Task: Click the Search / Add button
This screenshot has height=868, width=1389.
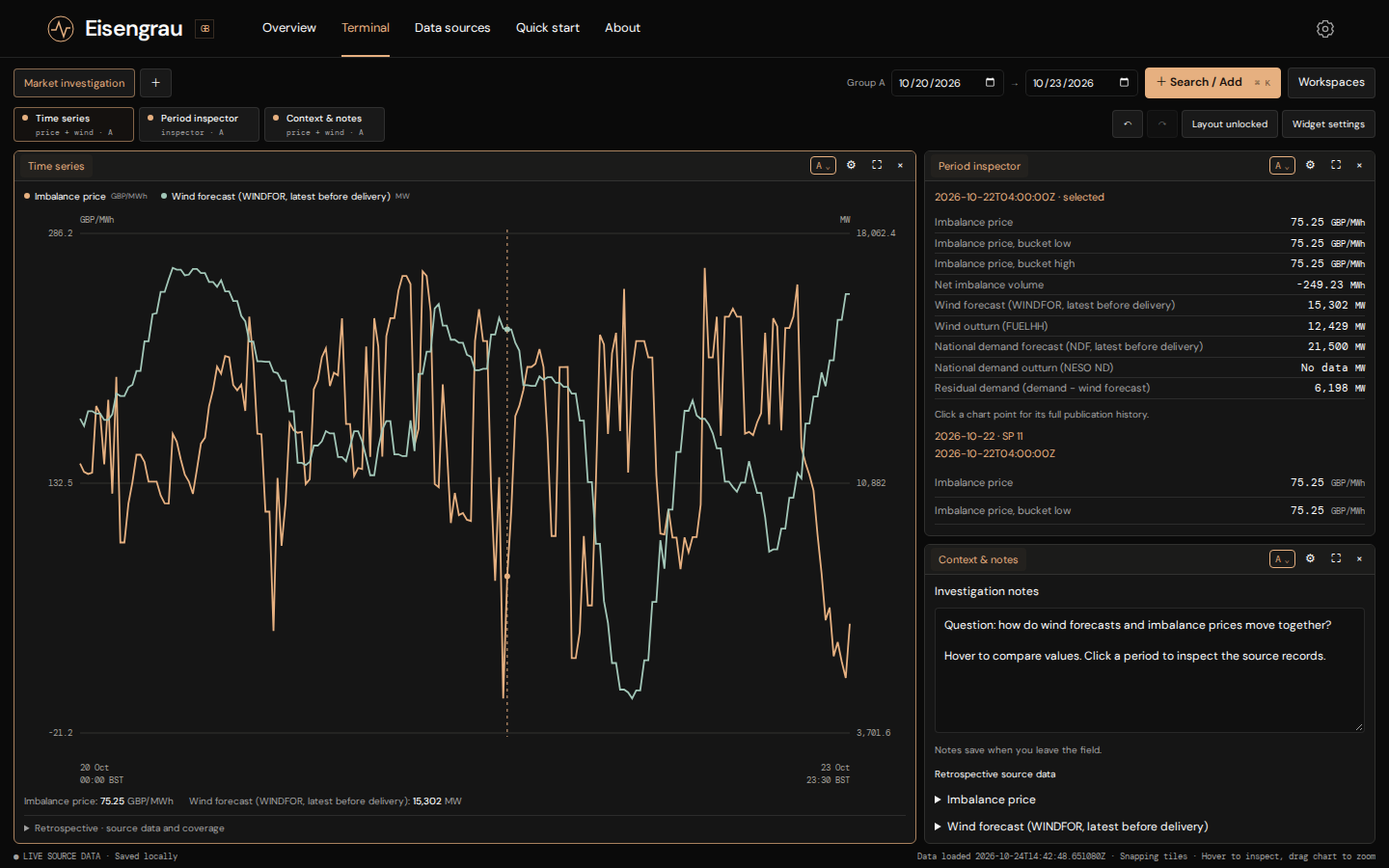Action: (x=1212, y=83)
